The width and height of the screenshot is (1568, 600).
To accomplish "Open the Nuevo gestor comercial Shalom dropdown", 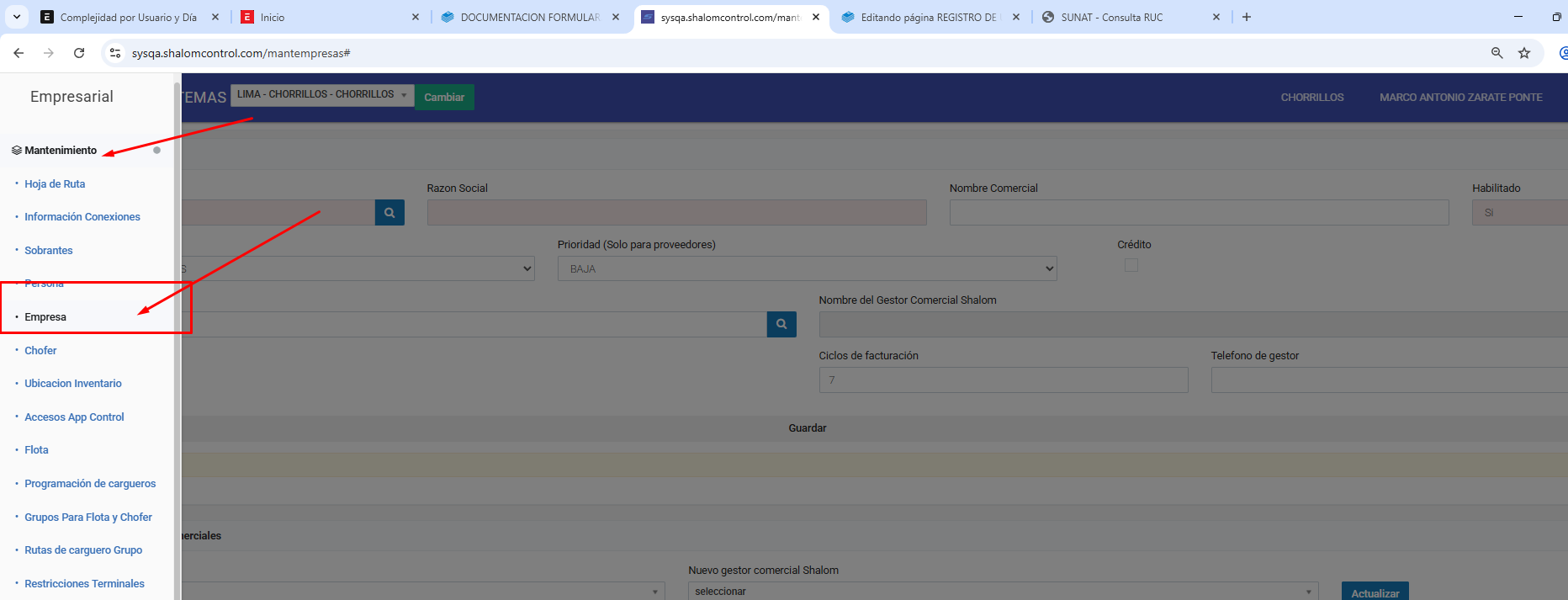I will tap(1002, 591).
